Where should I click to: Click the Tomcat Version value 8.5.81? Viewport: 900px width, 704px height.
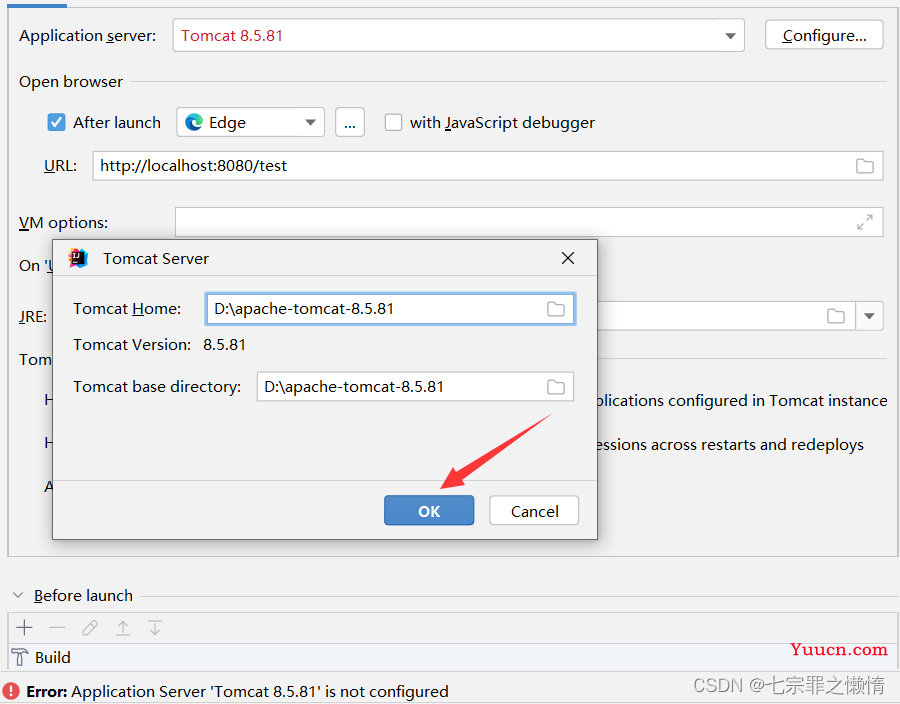coord(224,345)
